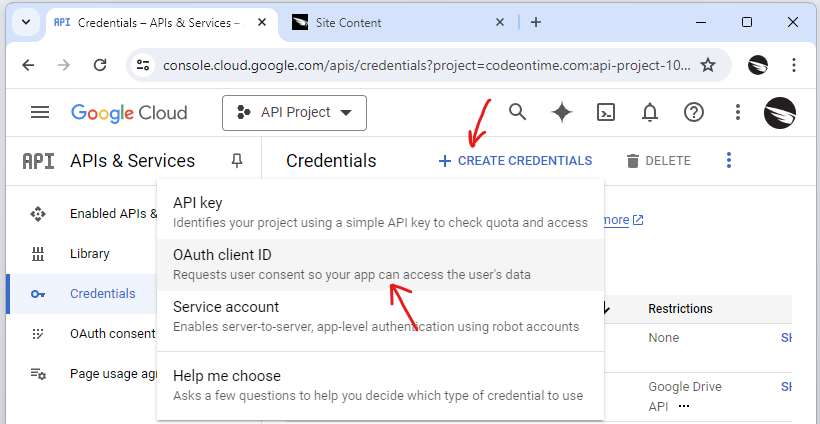Expand the browser tab search chevron

click(25, 22)
